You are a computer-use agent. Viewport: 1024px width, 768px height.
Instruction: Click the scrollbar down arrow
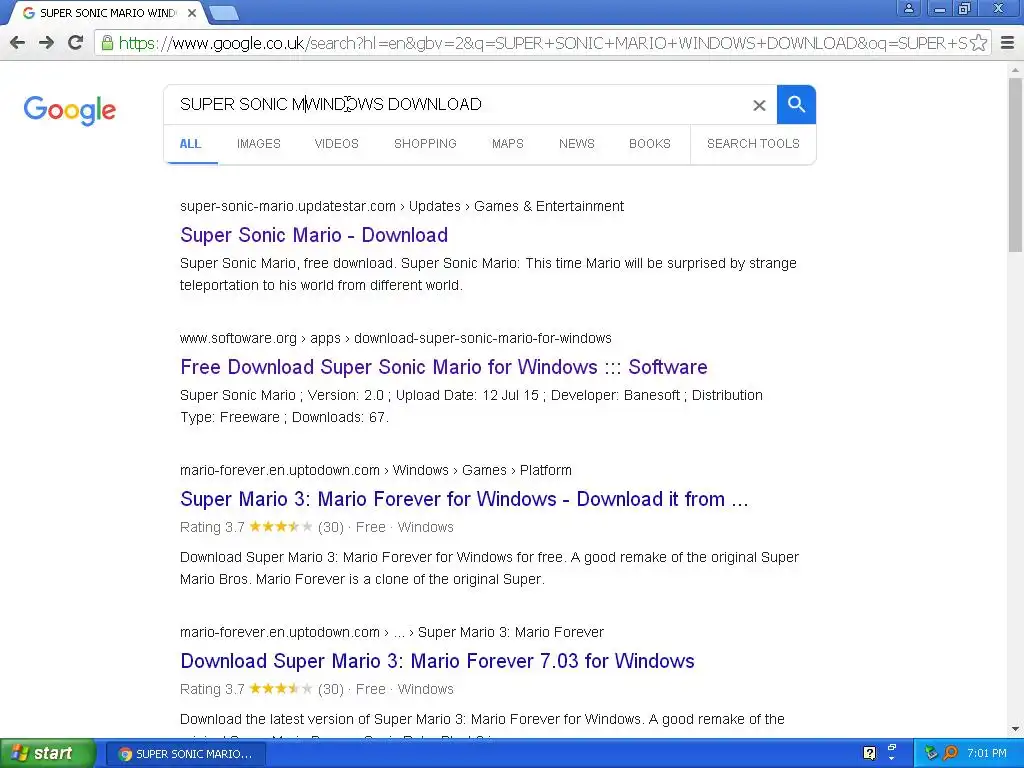tap(1016, 729)
